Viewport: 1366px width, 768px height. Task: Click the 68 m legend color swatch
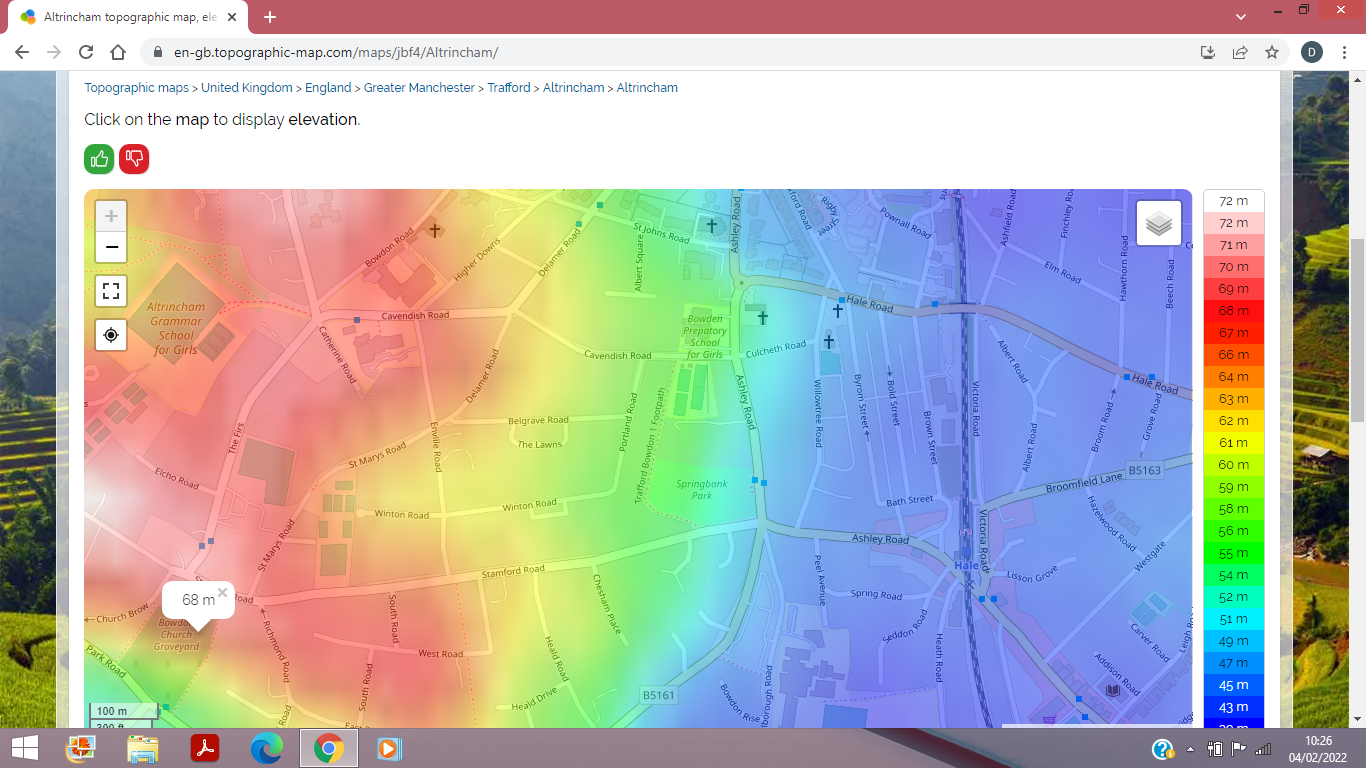tap(1234, 311)
